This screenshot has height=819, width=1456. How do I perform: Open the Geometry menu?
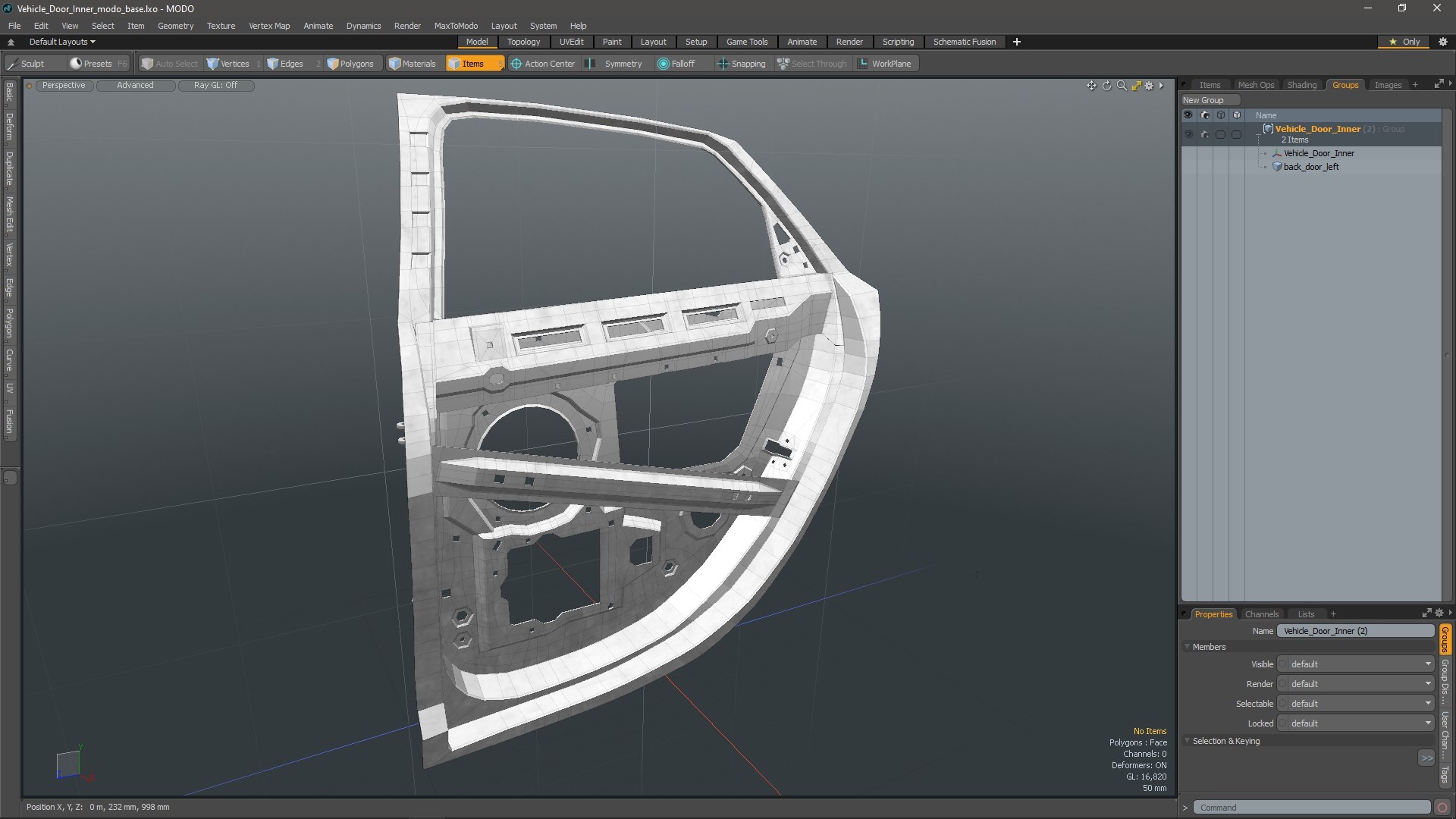(x=175, y=26)
